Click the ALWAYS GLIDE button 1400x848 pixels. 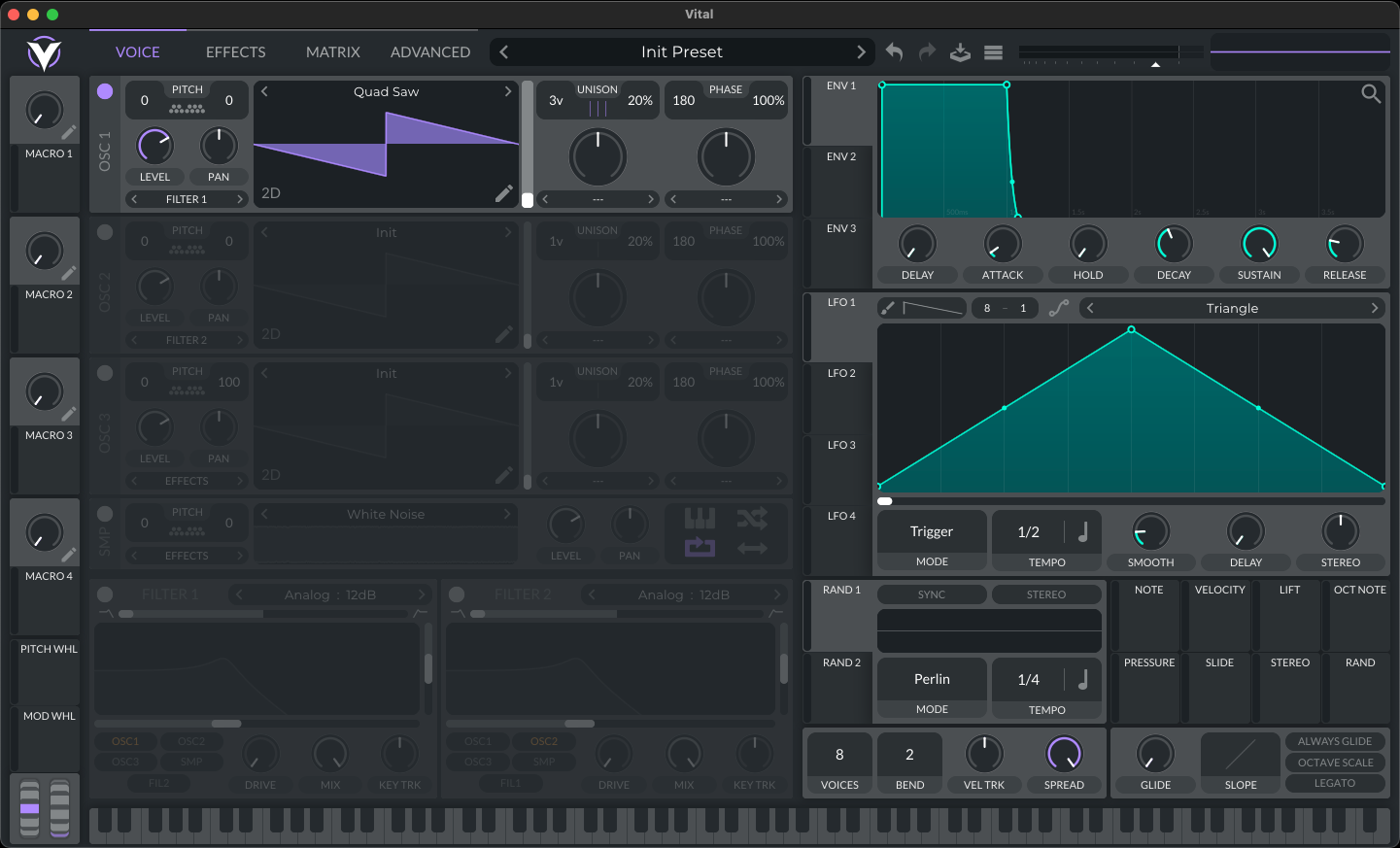point(1335,741)
